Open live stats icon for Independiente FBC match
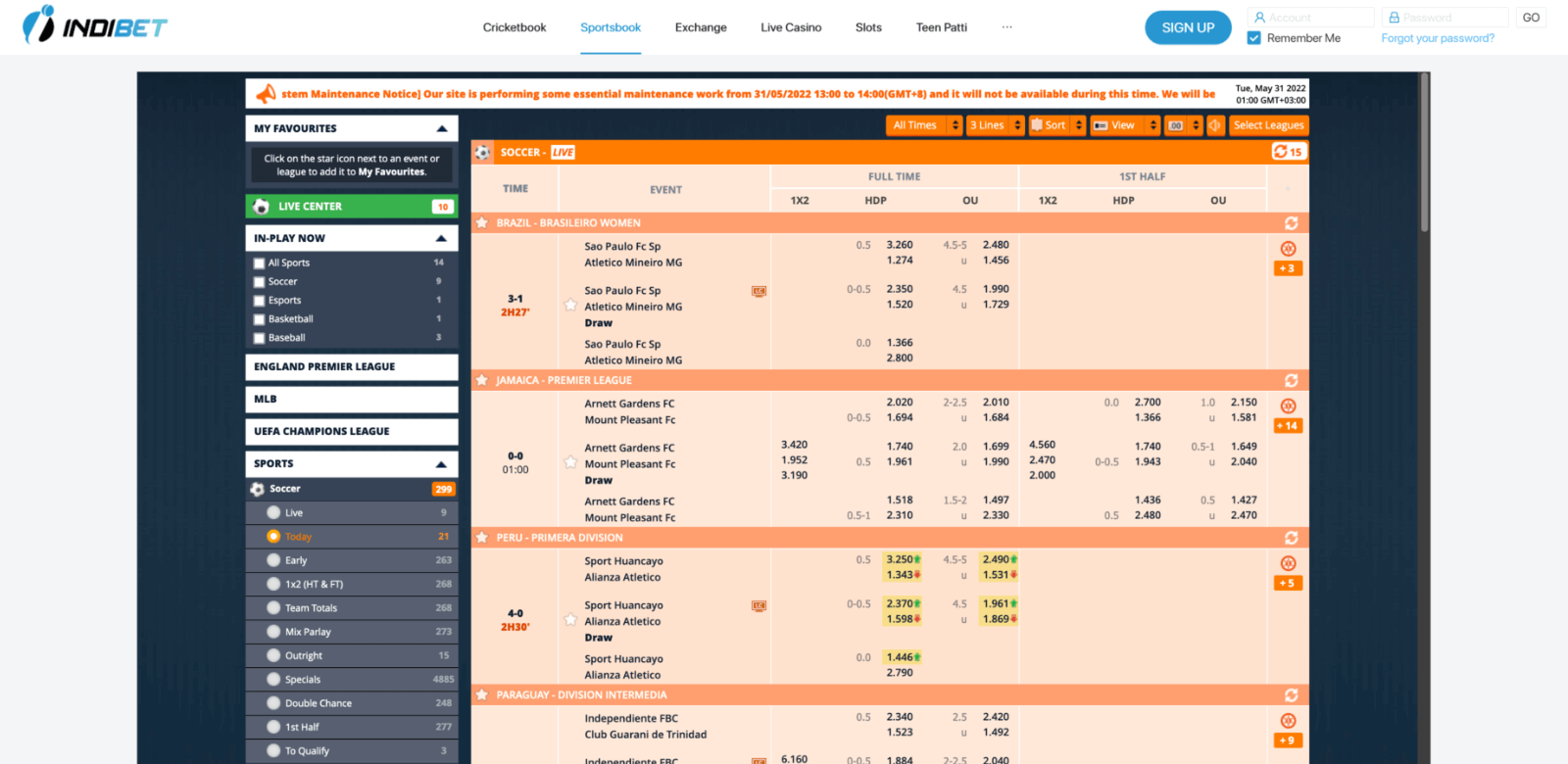Image resolution: width=1568 pixels, height=764 pixels. click(x=1288, y=721)
